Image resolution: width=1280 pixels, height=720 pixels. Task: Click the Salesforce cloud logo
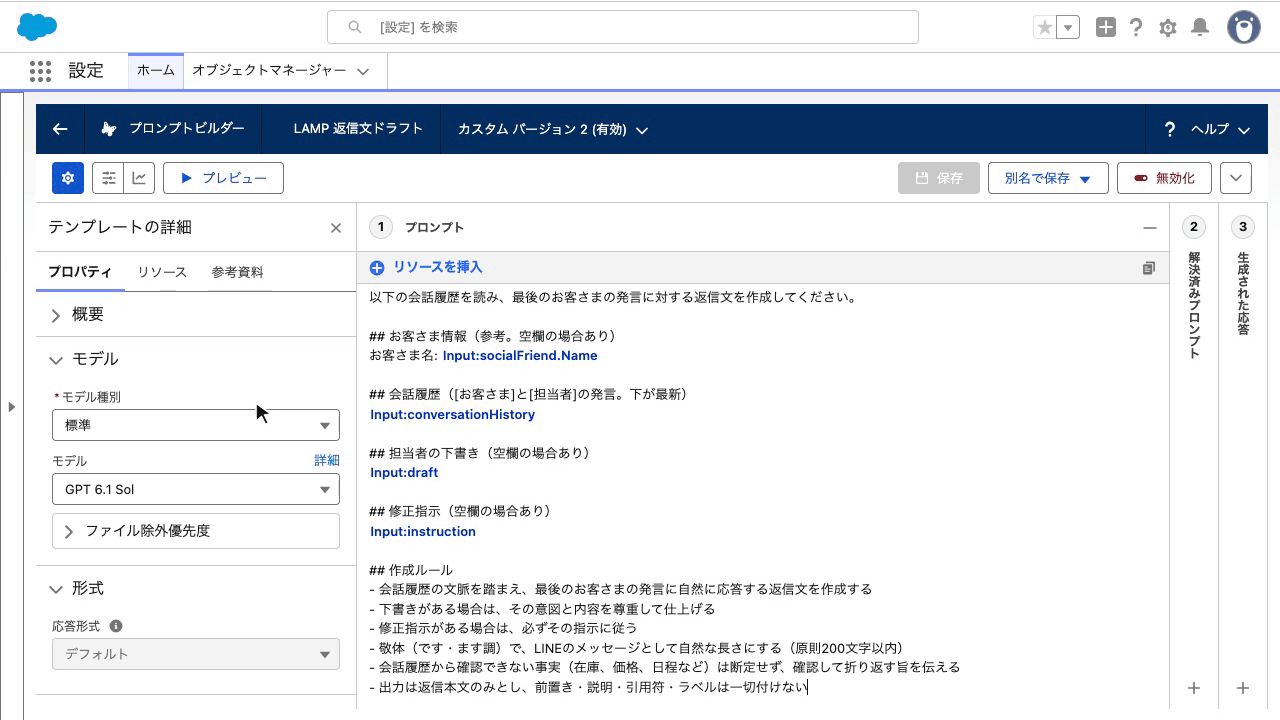[x=37, y=27]
